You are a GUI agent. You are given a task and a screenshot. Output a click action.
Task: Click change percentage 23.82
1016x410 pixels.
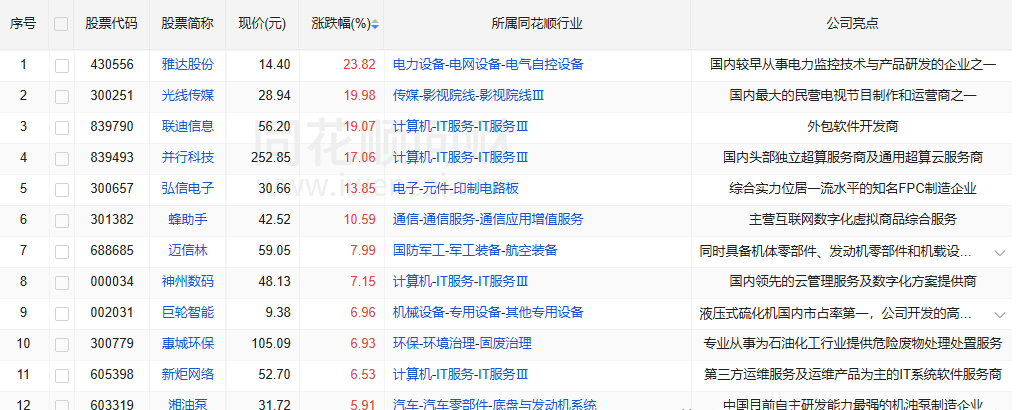(360, 64)
